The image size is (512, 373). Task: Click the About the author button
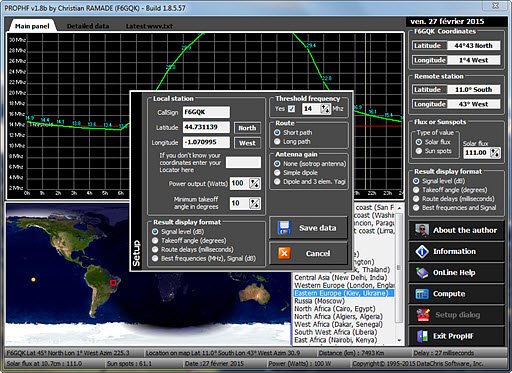(x=456, y=230)
